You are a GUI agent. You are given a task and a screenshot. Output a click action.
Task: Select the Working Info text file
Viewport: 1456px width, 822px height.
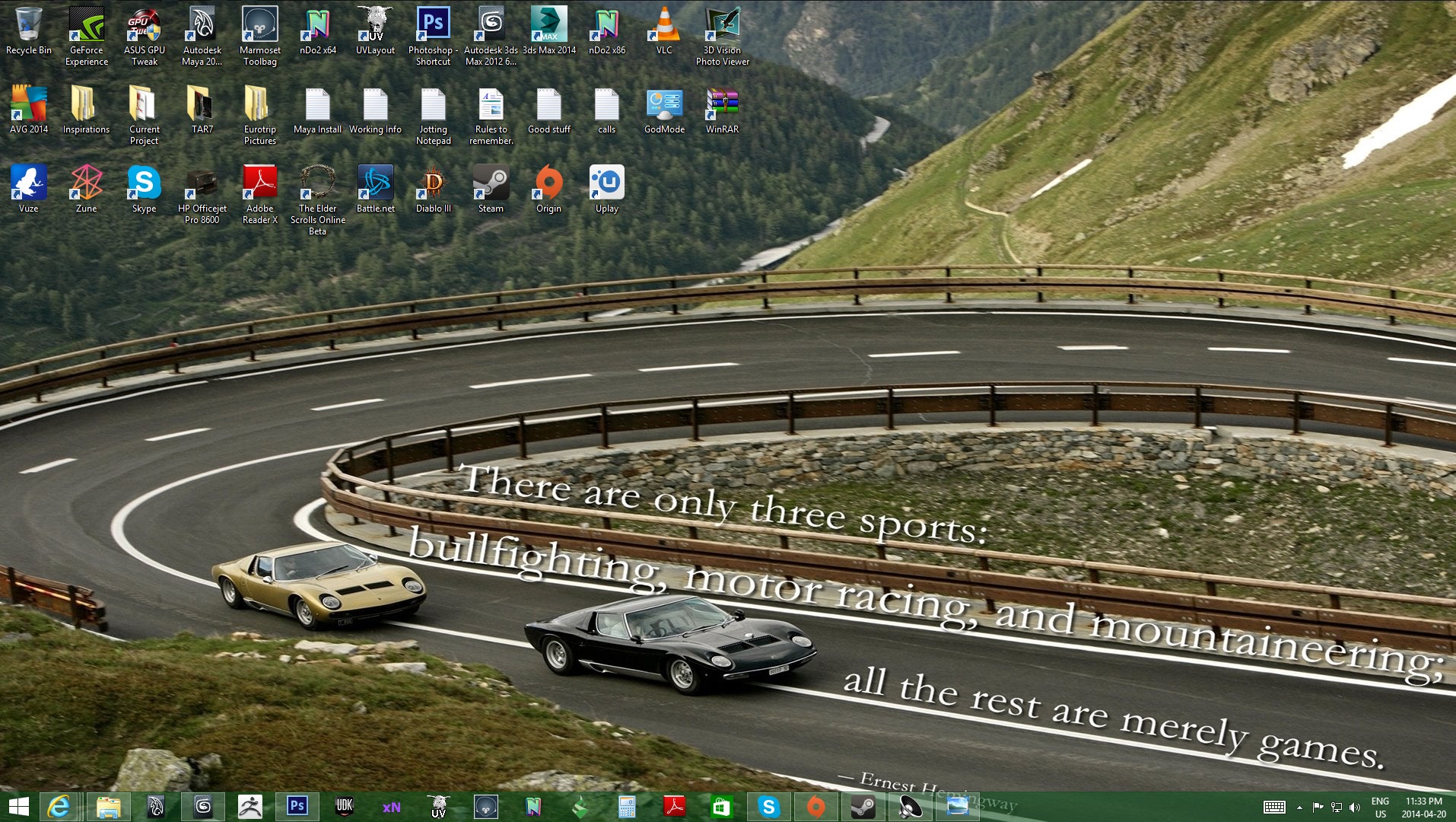pyautogui.click(x=376, y=110)
